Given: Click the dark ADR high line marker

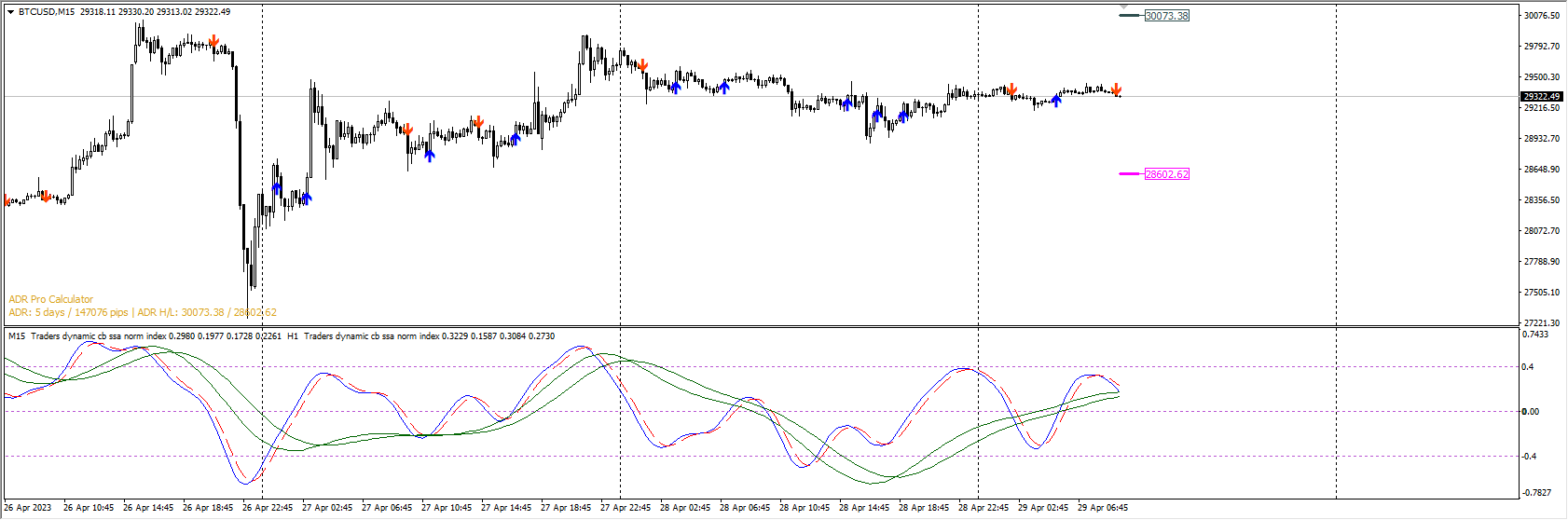Looking at the screenshot, I should (x=1130, y=16).
